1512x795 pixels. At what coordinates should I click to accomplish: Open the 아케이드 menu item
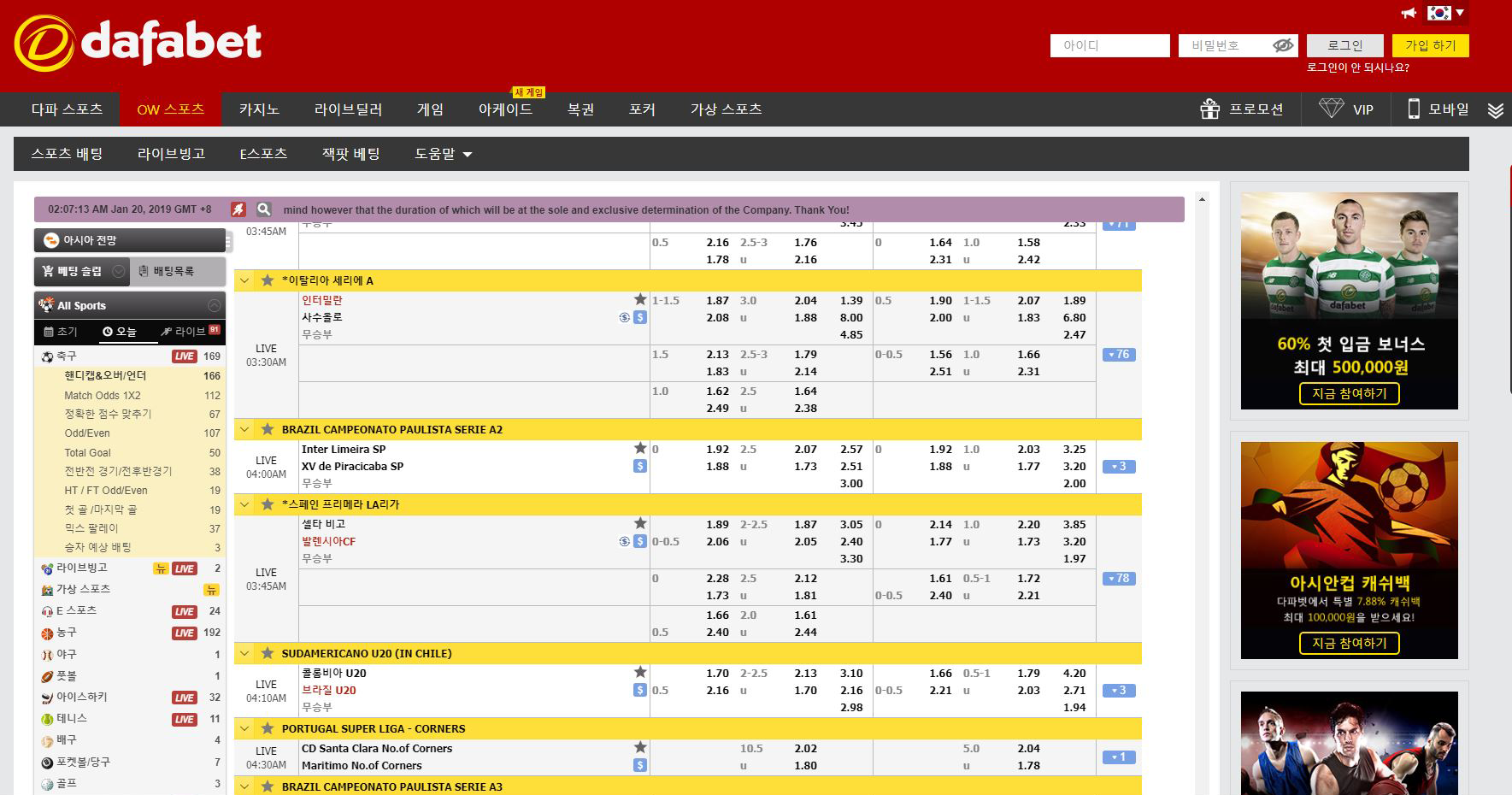[505, 109]
